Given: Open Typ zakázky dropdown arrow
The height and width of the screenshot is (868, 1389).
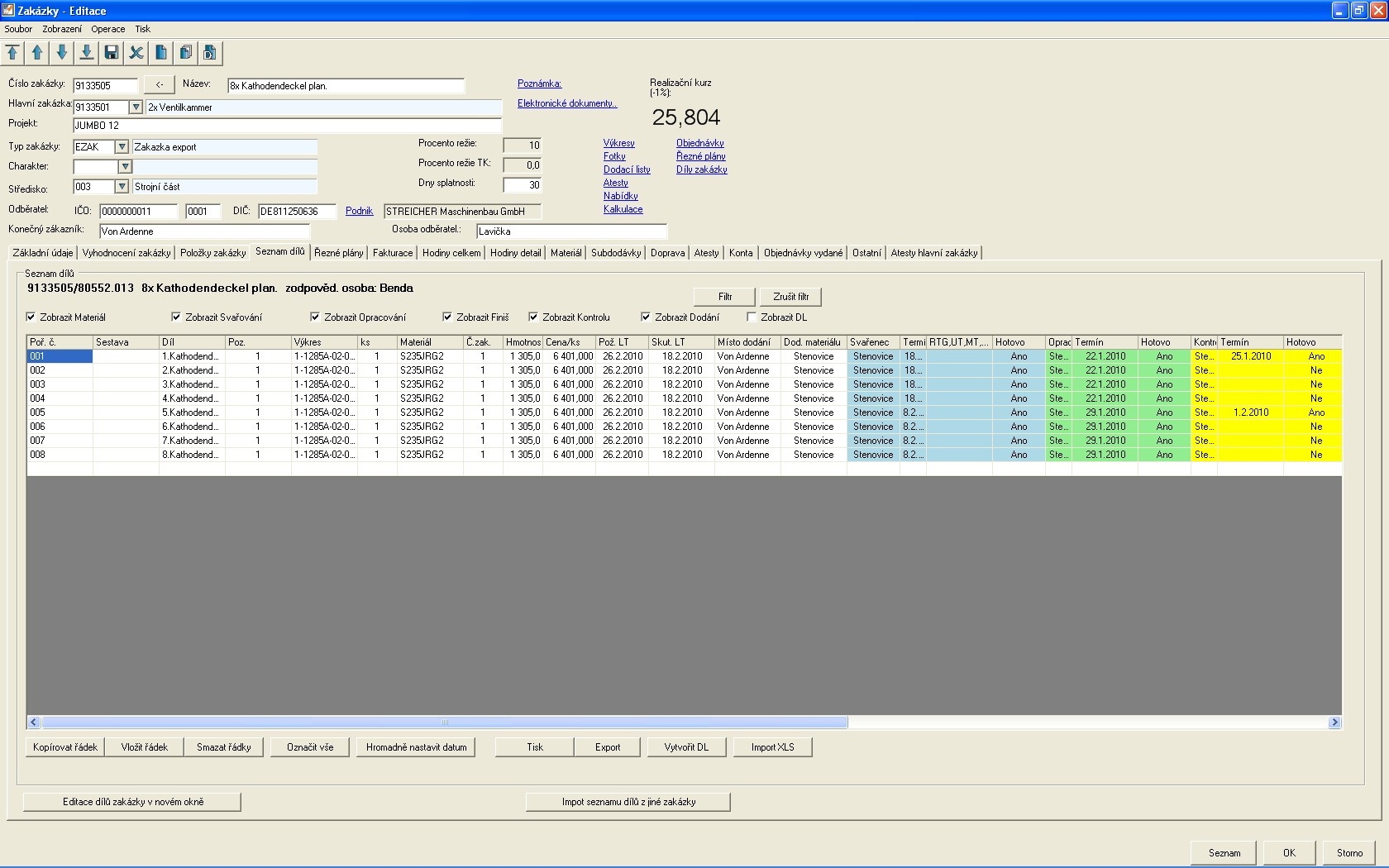Looking at the screenshot, I should tap(122, 146).
